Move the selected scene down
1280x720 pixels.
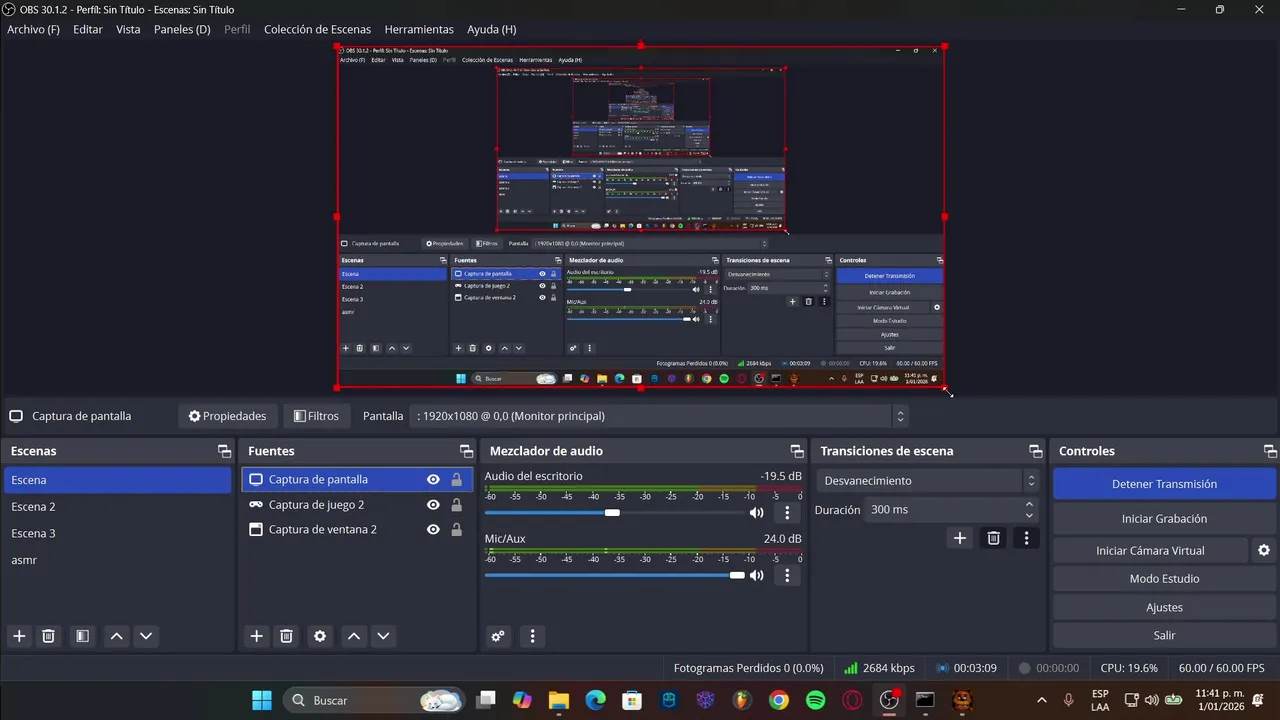tap(146, 636)
